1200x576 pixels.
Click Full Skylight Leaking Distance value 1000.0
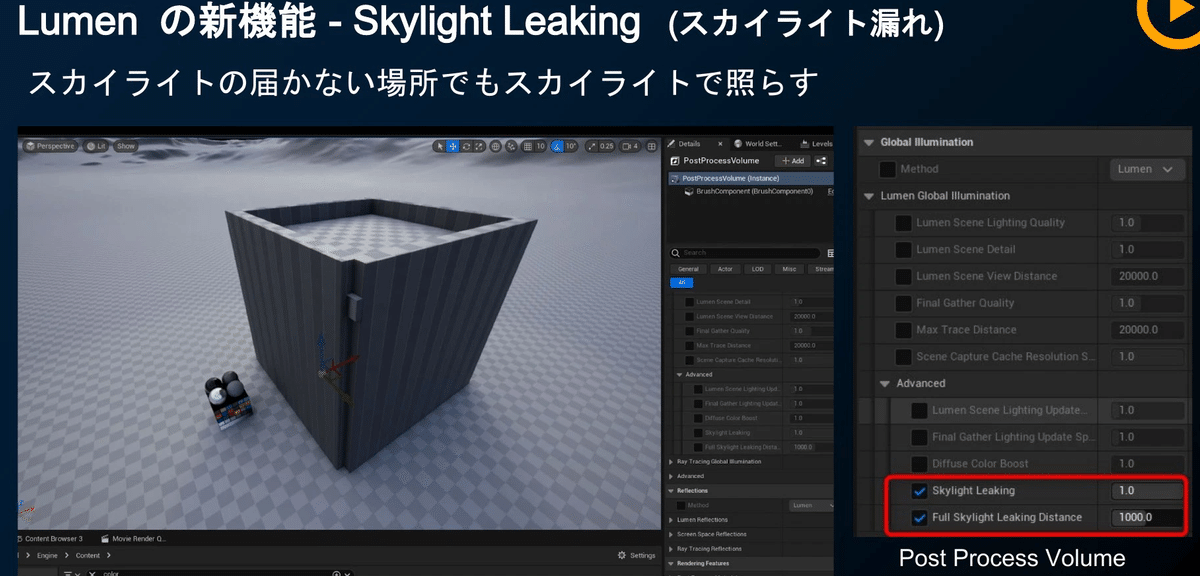coord(1147,517)
